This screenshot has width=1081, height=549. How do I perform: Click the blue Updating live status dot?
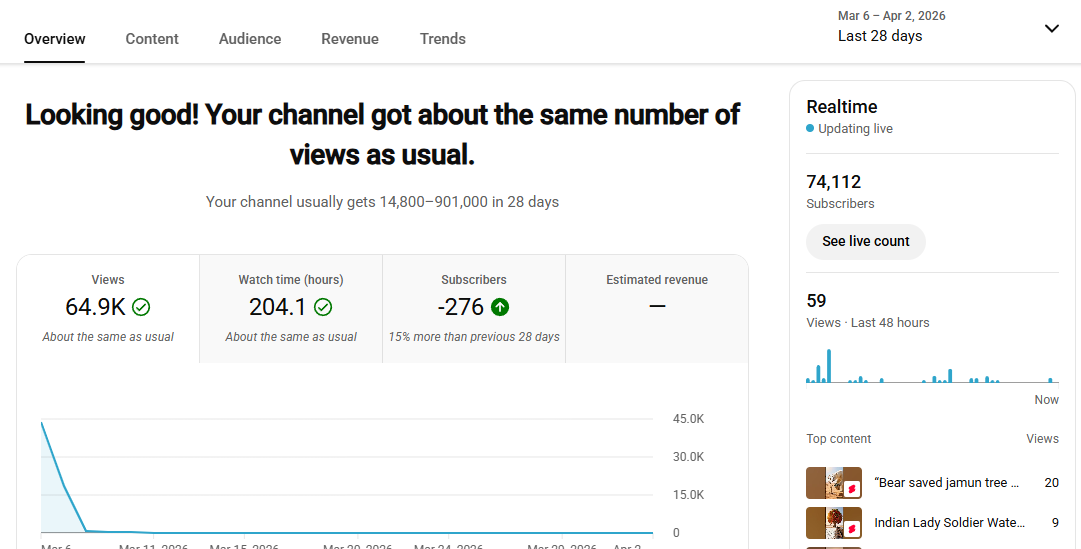click(810, 129)
